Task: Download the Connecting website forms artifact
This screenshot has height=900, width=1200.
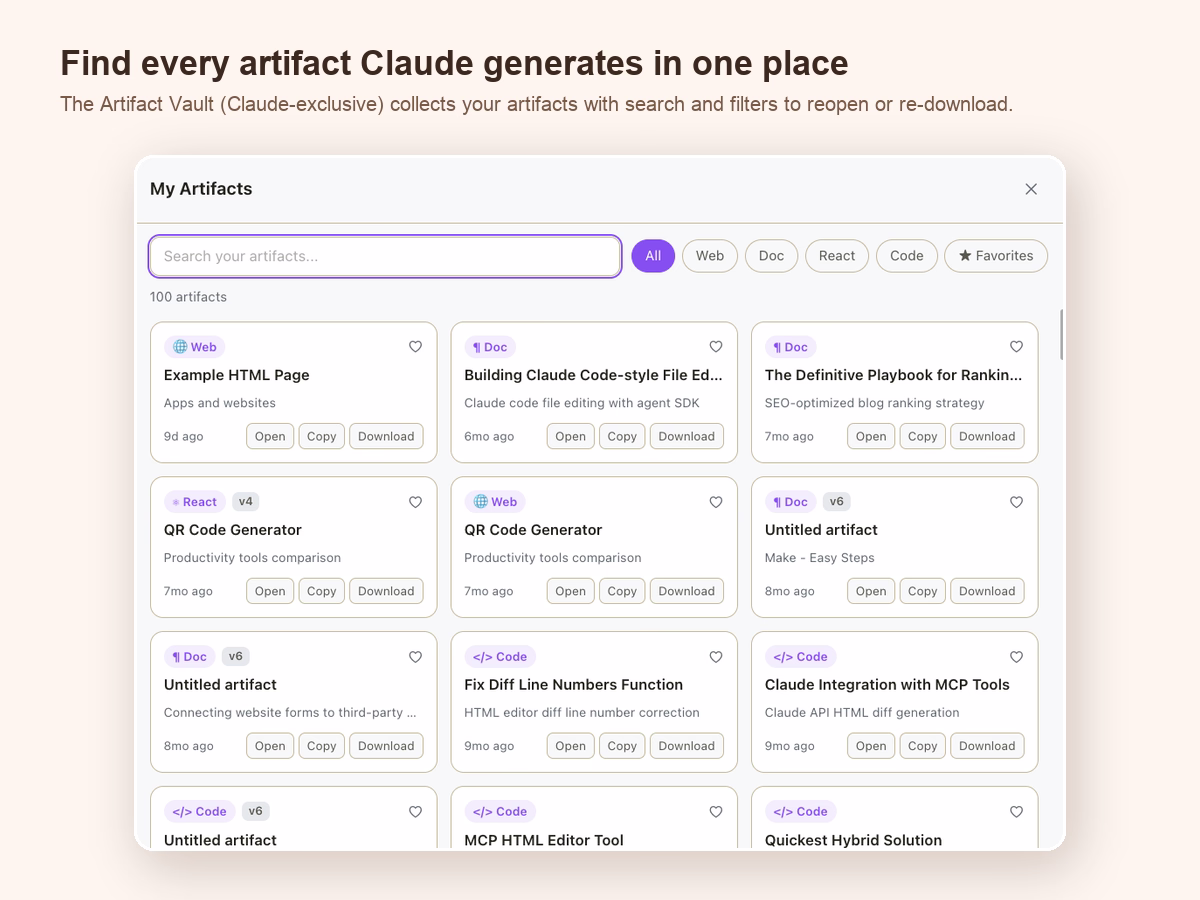Action: (386, 746)
